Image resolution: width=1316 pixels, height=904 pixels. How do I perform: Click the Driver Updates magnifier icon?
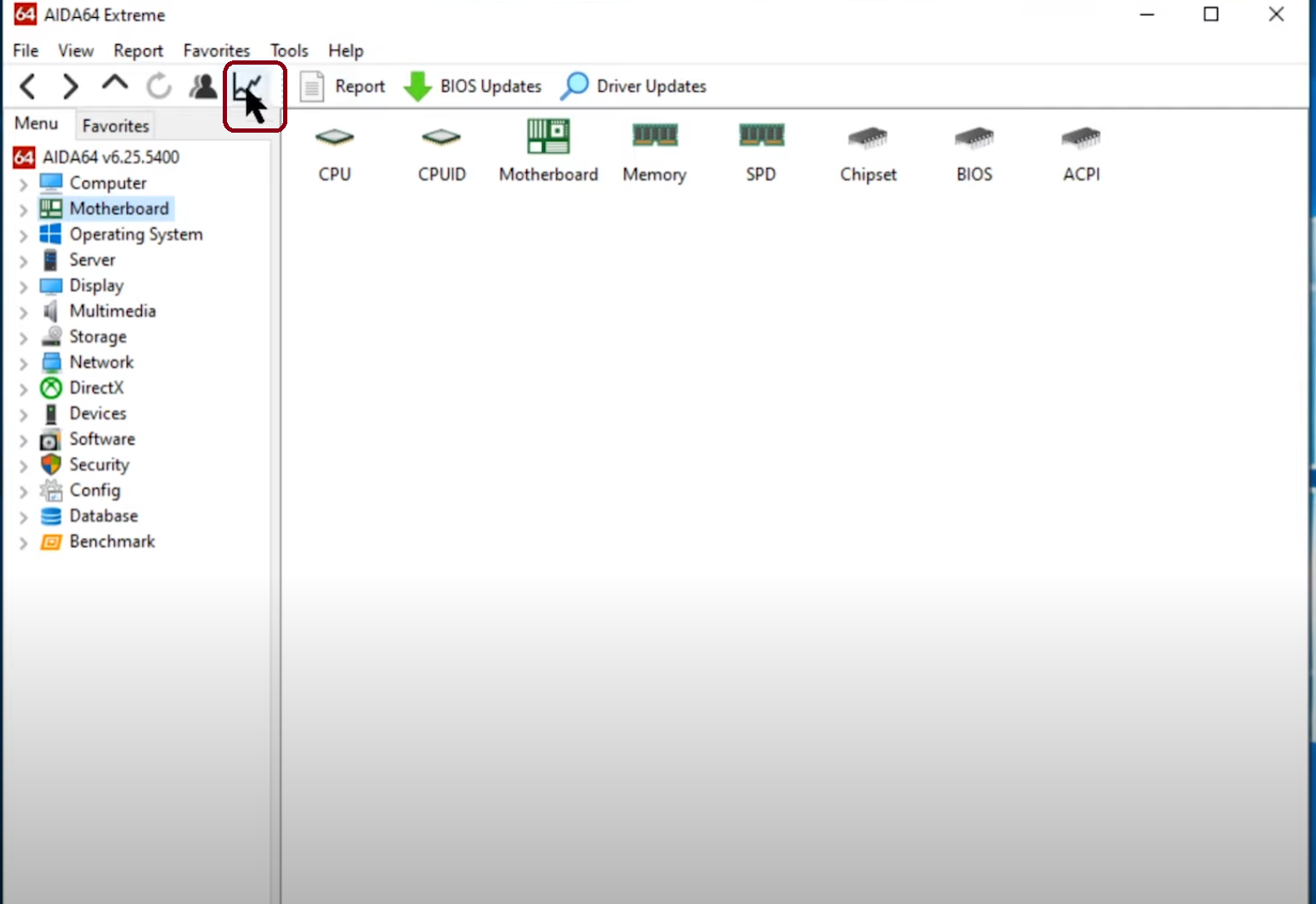click(575, 86)
